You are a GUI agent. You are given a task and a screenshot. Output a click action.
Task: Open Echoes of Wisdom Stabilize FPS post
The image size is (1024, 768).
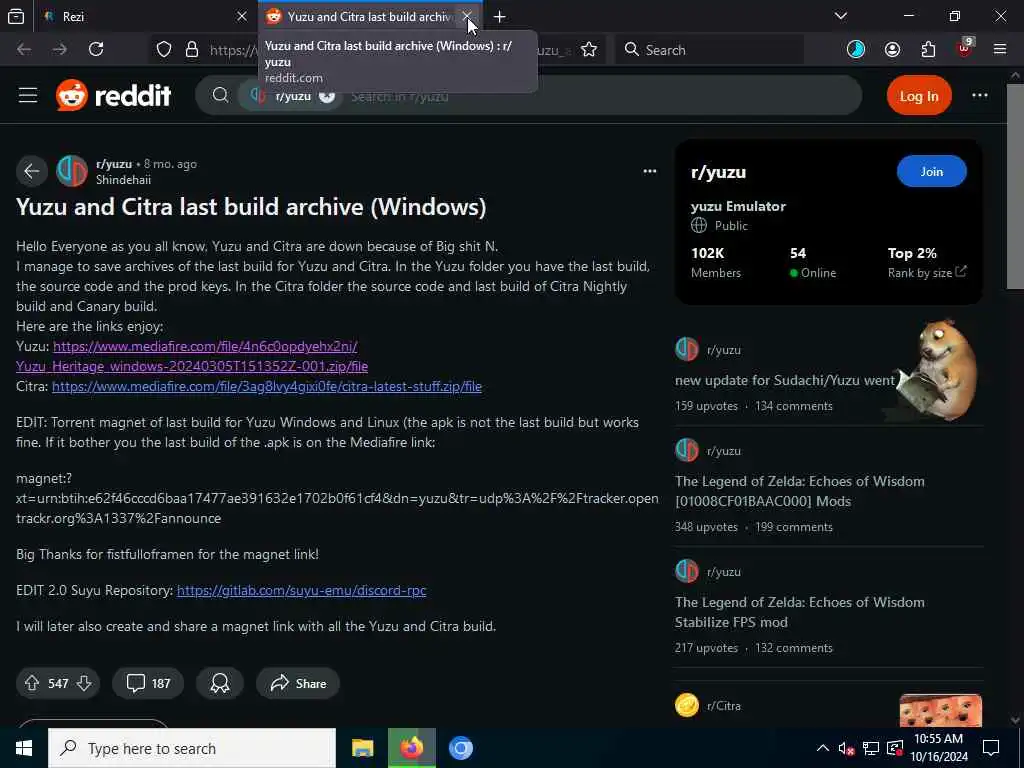(x=799, y=612)
